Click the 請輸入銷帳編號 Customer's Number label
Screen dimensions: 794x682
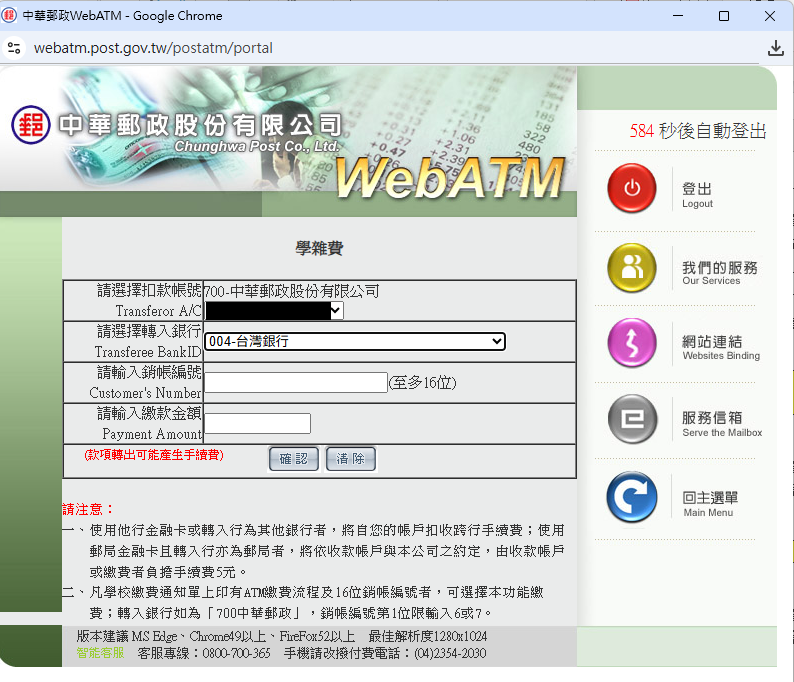click(x=145, y=382)
